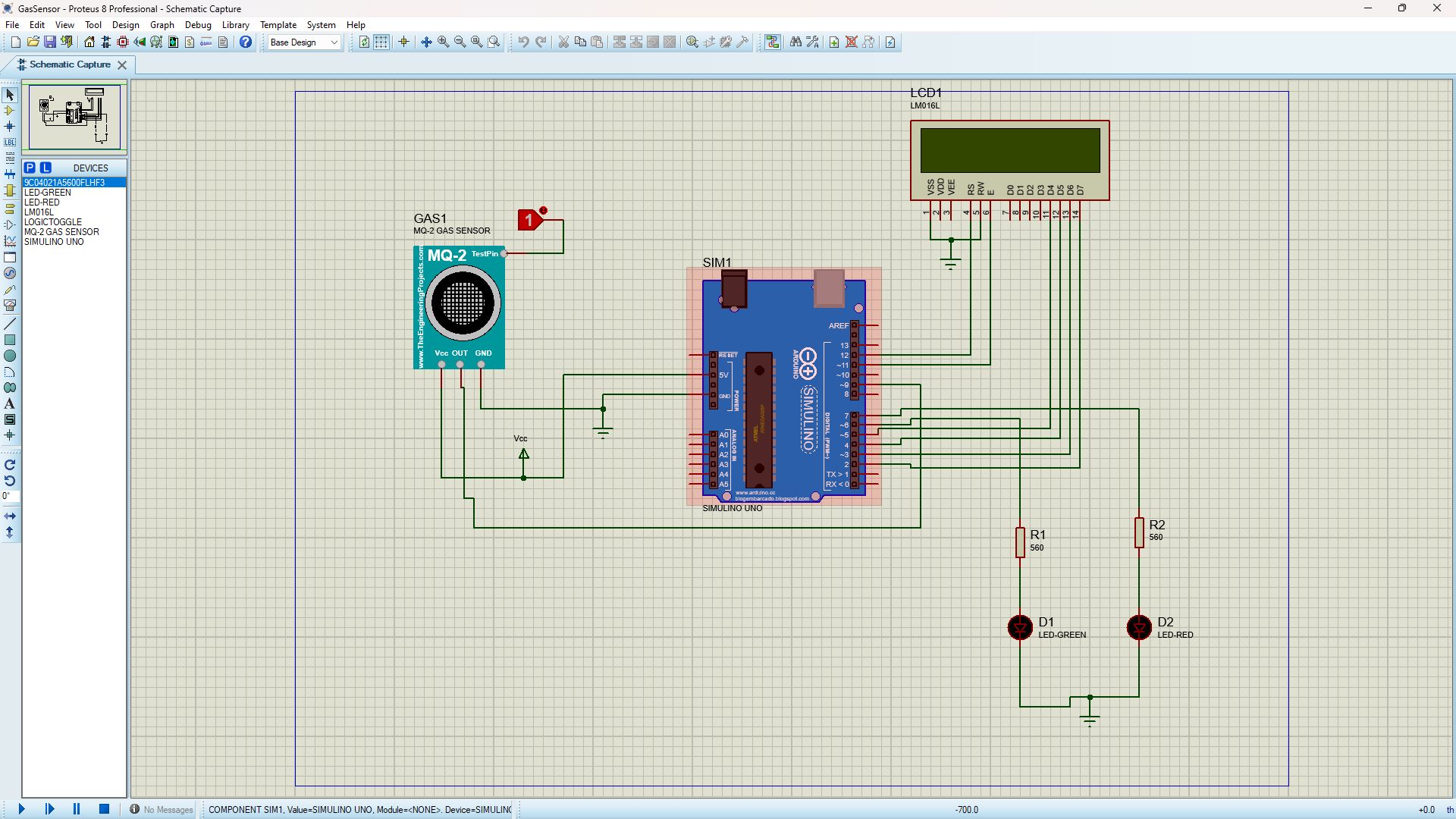Stop the simulation
The image size is (1456, 819).
[x=104, y=809]
